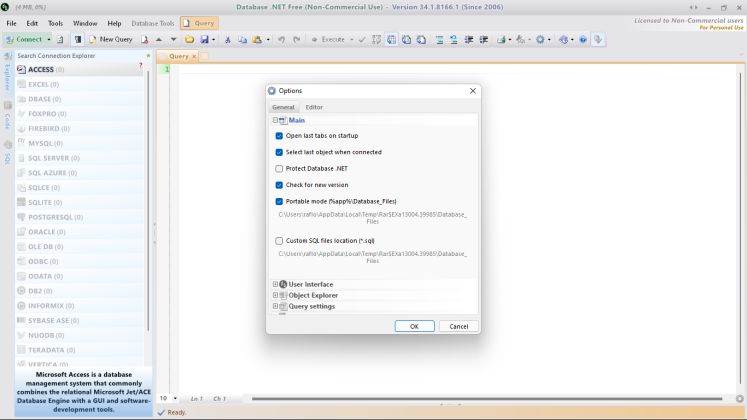The image size is (747, 420).
Task: Click the gear icon at editor bottom right
Action: (x=739, y=399)
